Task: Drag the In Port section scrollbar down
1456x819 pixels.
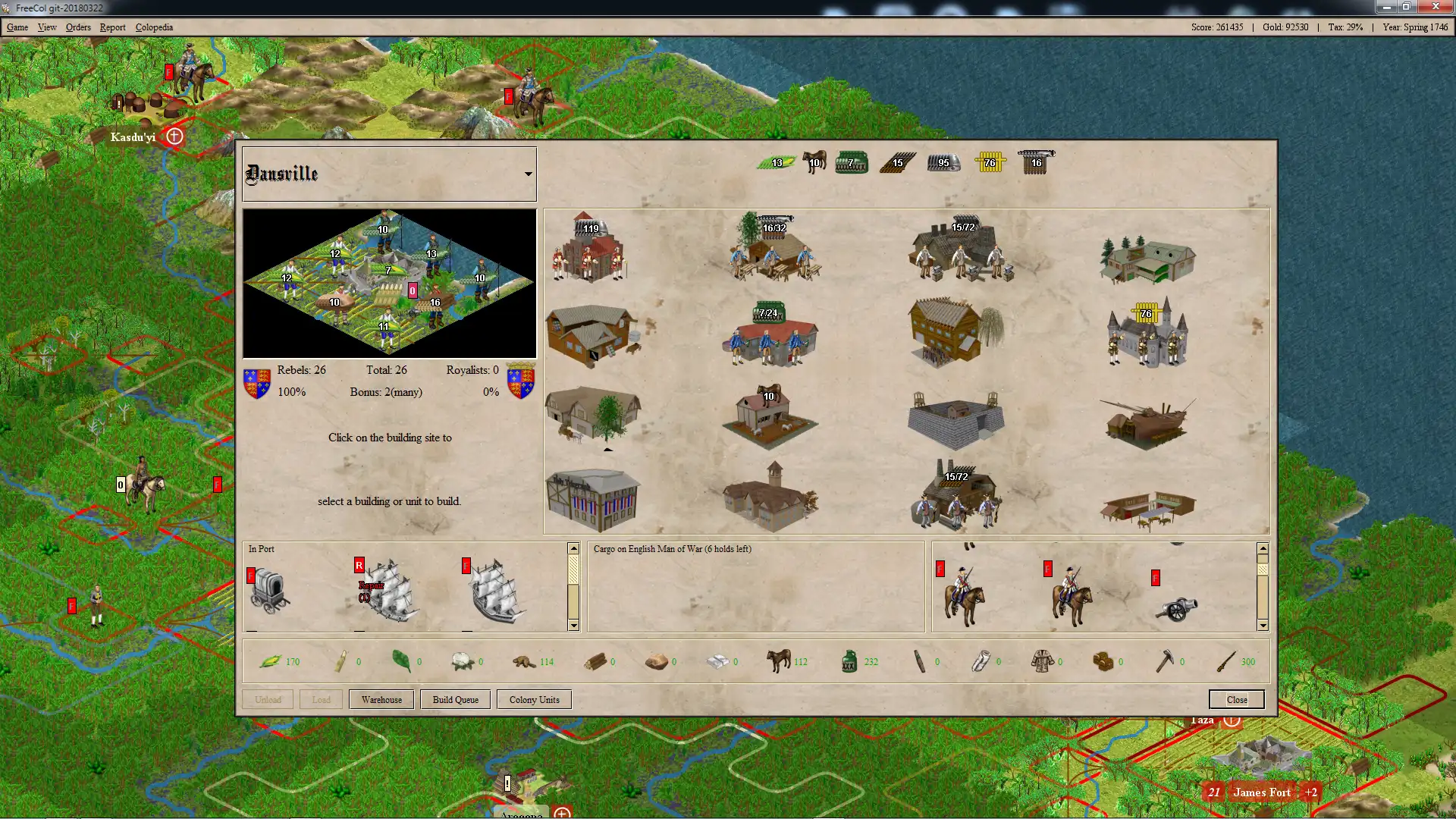Action: 575,627
